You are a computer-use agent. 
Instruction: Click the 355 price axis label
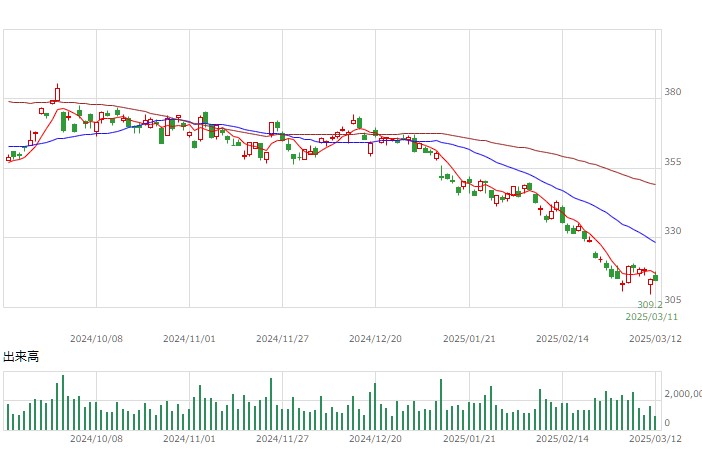pos(672,162)
